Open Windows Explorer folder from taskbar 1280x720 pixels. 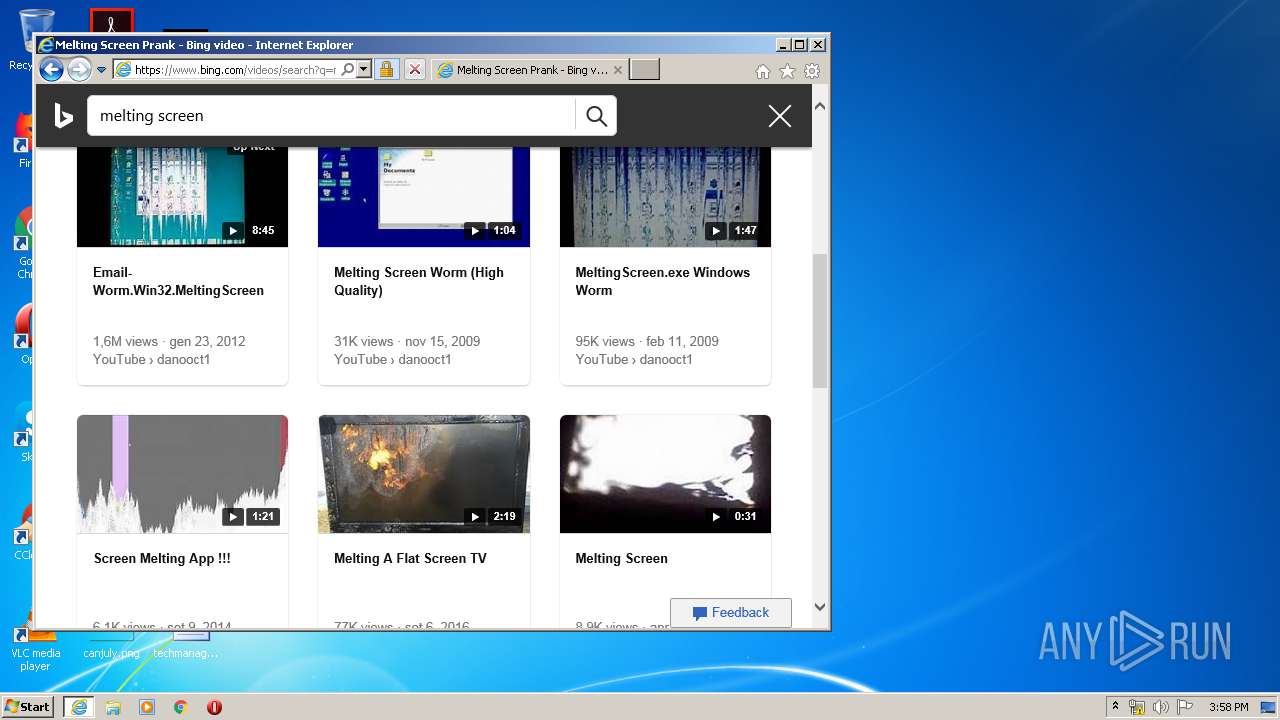pyautogui.click(x=113, y=707)
